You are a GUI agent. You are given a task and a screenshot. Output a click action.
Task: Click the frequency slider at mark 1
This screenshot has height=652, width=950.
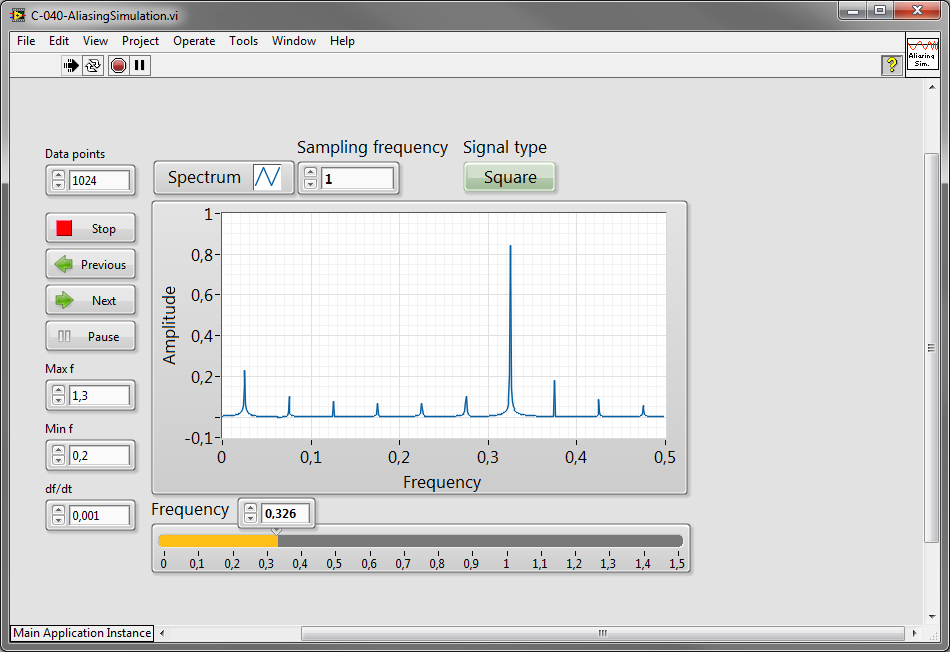506,541
